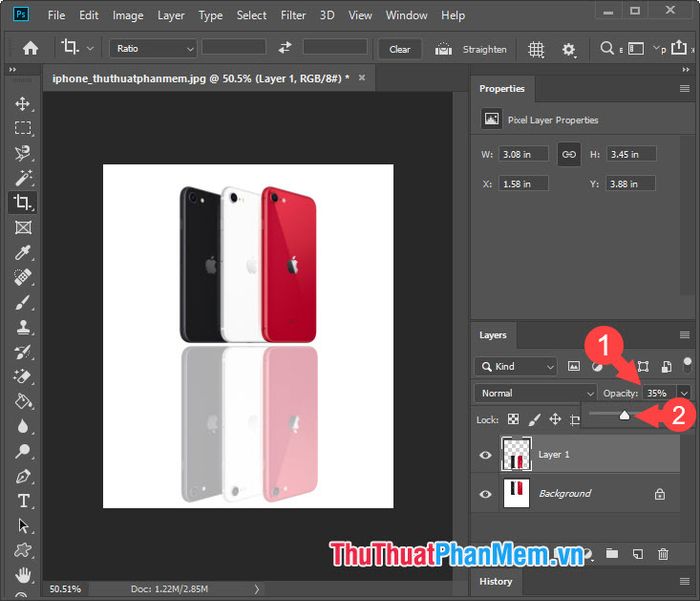Image resolution: width=700 pixels, height=601 pixels.
Task: Select the Spot Healing Brush tool
Action: click(22, 277)
